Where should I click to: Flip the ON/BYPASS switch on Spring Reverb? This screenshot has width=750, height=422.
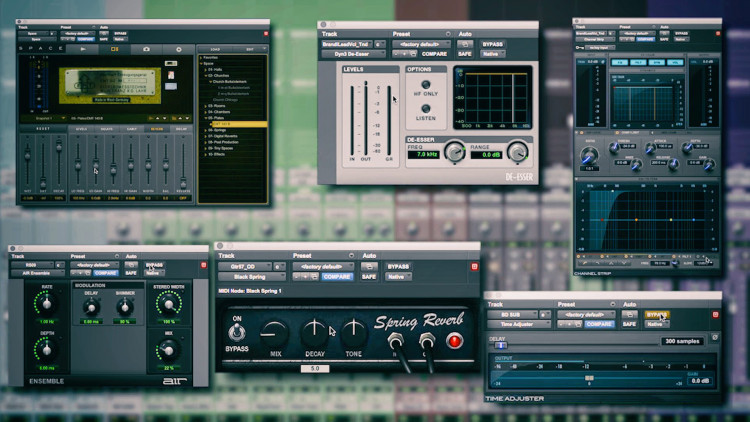pyautogui.click(x=236, y=332)
